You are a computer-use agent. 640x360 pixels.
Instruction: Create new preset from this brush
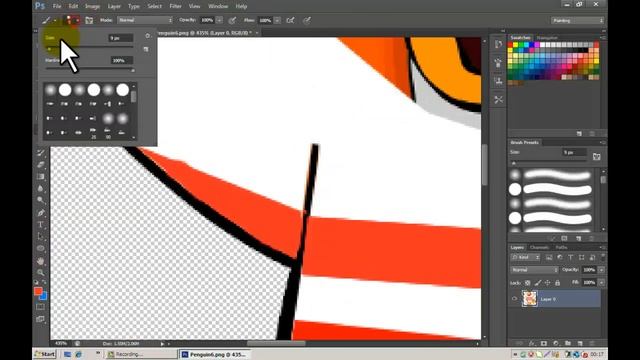click(x=146, y=49)
